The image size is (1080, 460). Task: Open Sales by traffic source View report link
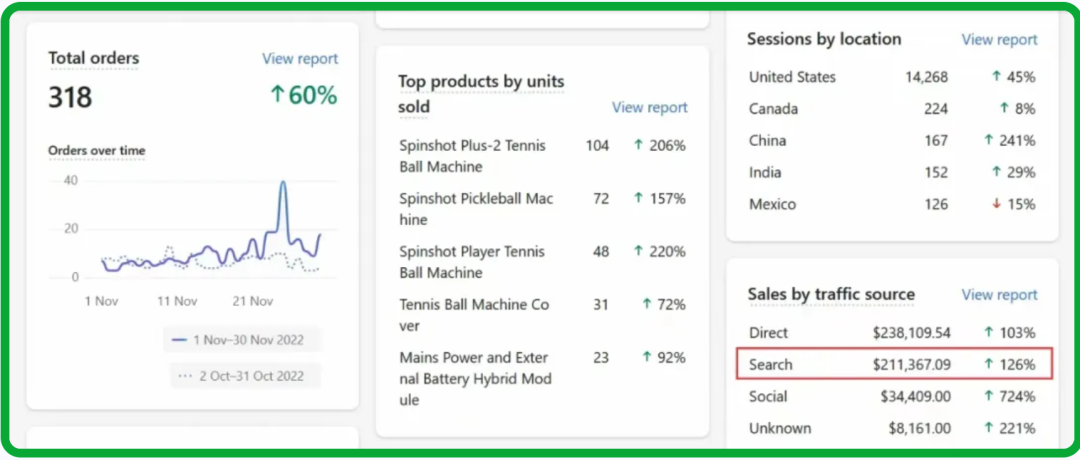(999, 295)
